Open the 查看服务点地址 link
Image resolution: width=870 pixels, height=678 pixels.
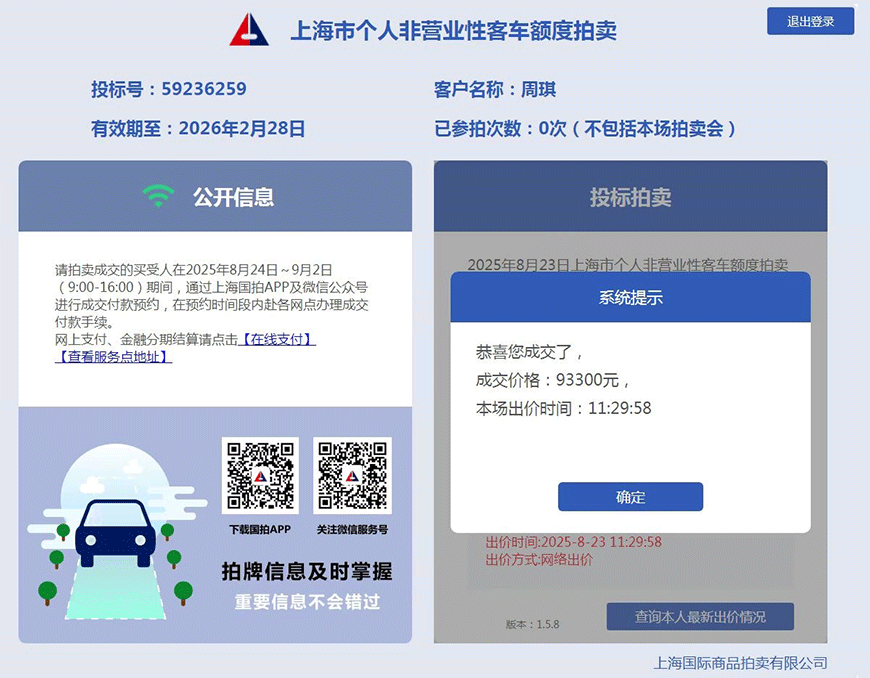[114, 357]
